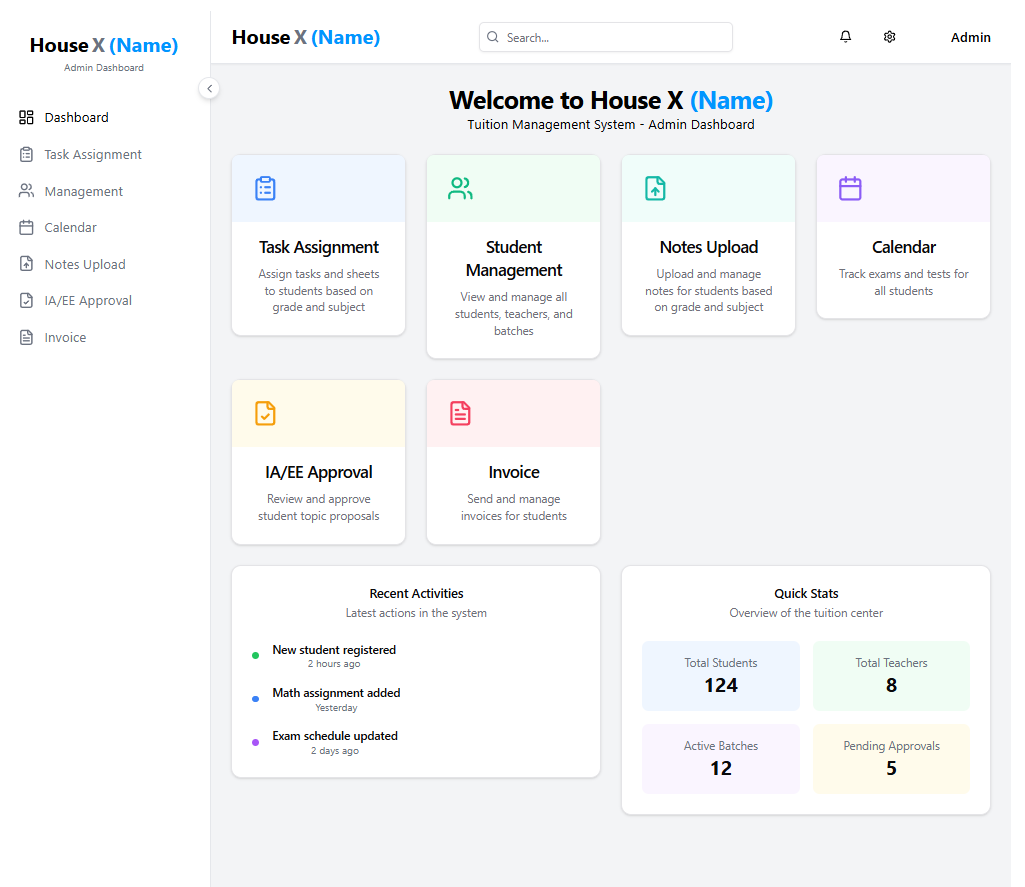Open the IA/EE Approval card title
Image resolution: width=1025 pixels, height=887 pixels.
pos(318,472)
